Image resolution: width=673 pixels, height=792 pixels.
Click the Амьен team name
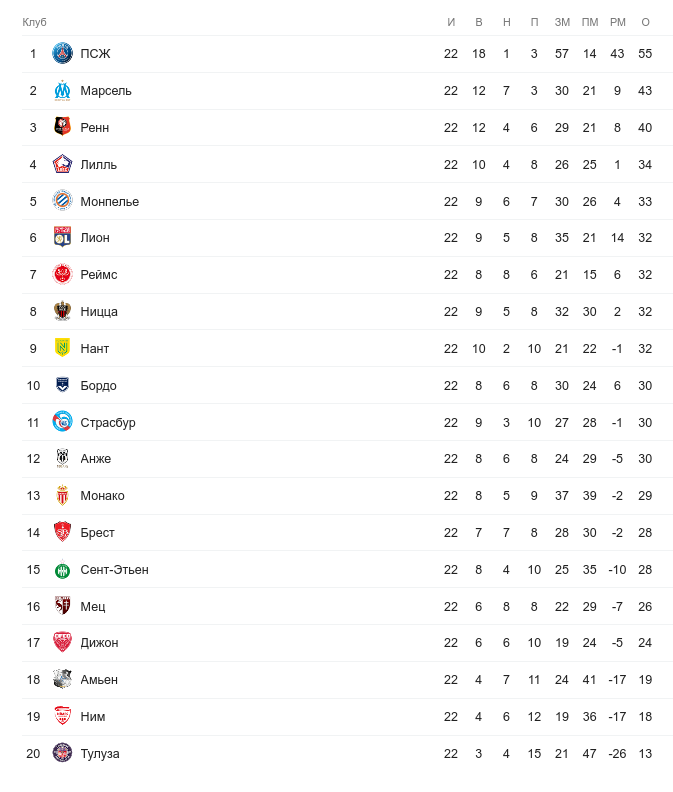pos(99,680)
